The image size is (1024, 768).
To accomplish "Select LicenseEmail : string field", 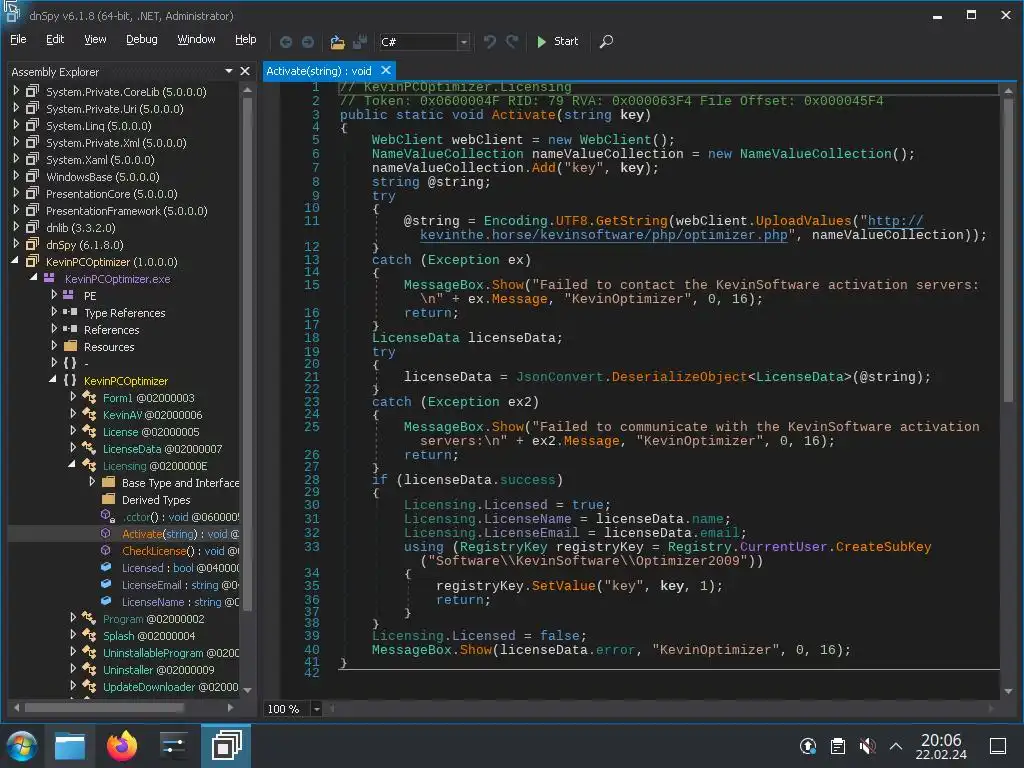I will 180,585.
